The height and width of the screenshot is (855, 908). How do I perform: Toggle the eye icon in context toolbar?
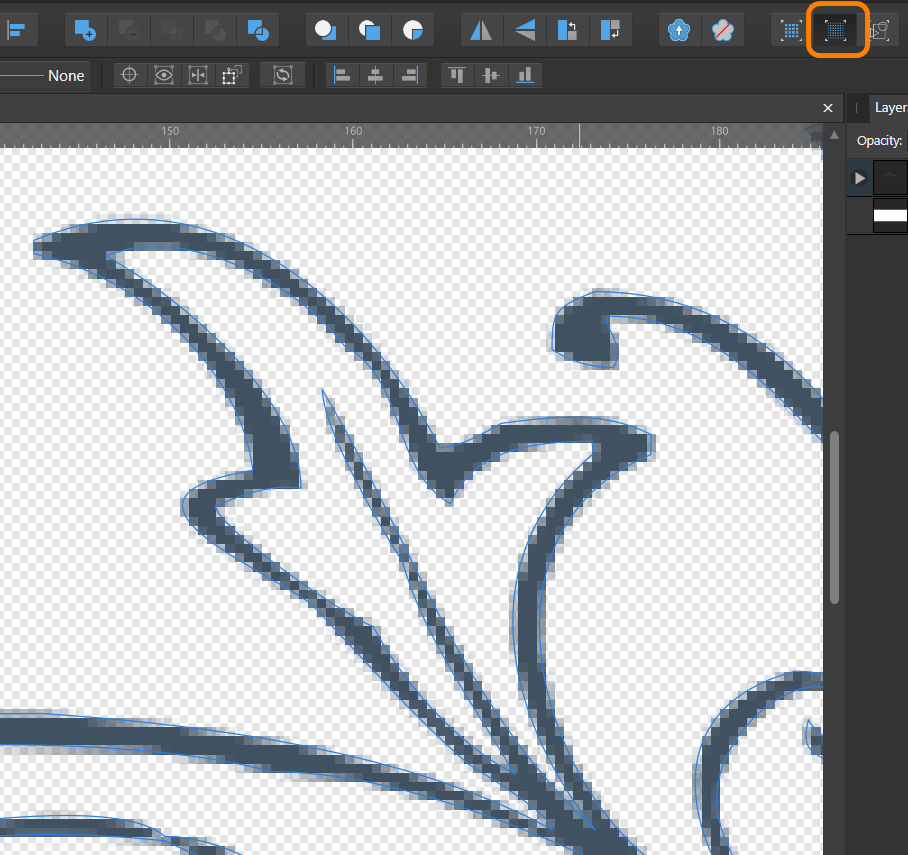(x=163, y=75)
